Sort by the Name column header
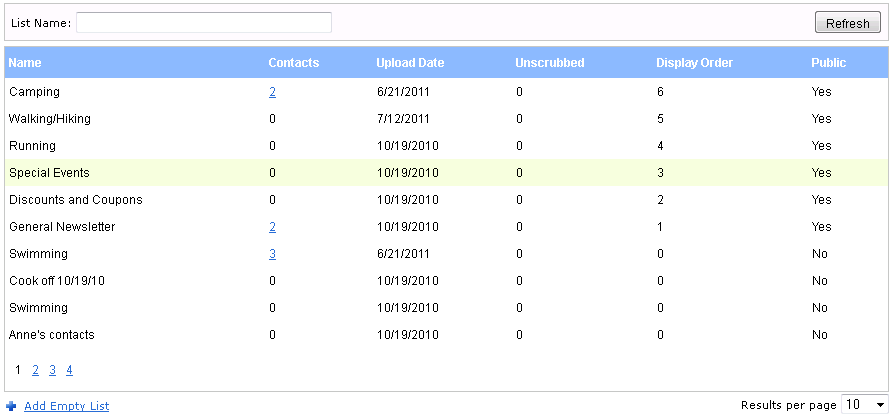This screenshot has height=420, width=893. [x=25, y=63]
